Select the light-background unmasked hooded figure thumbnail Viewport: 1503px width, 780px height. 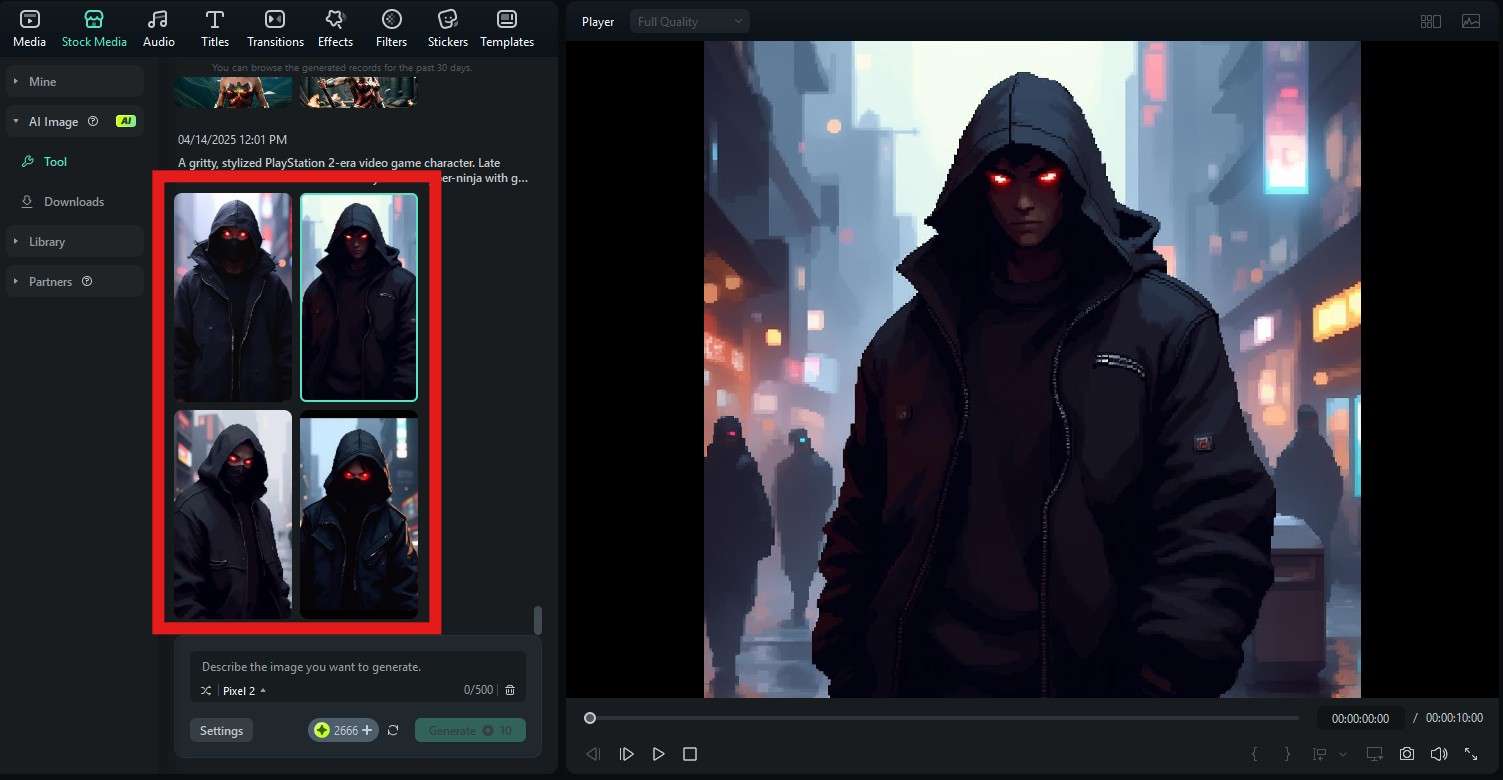[233, 297]
